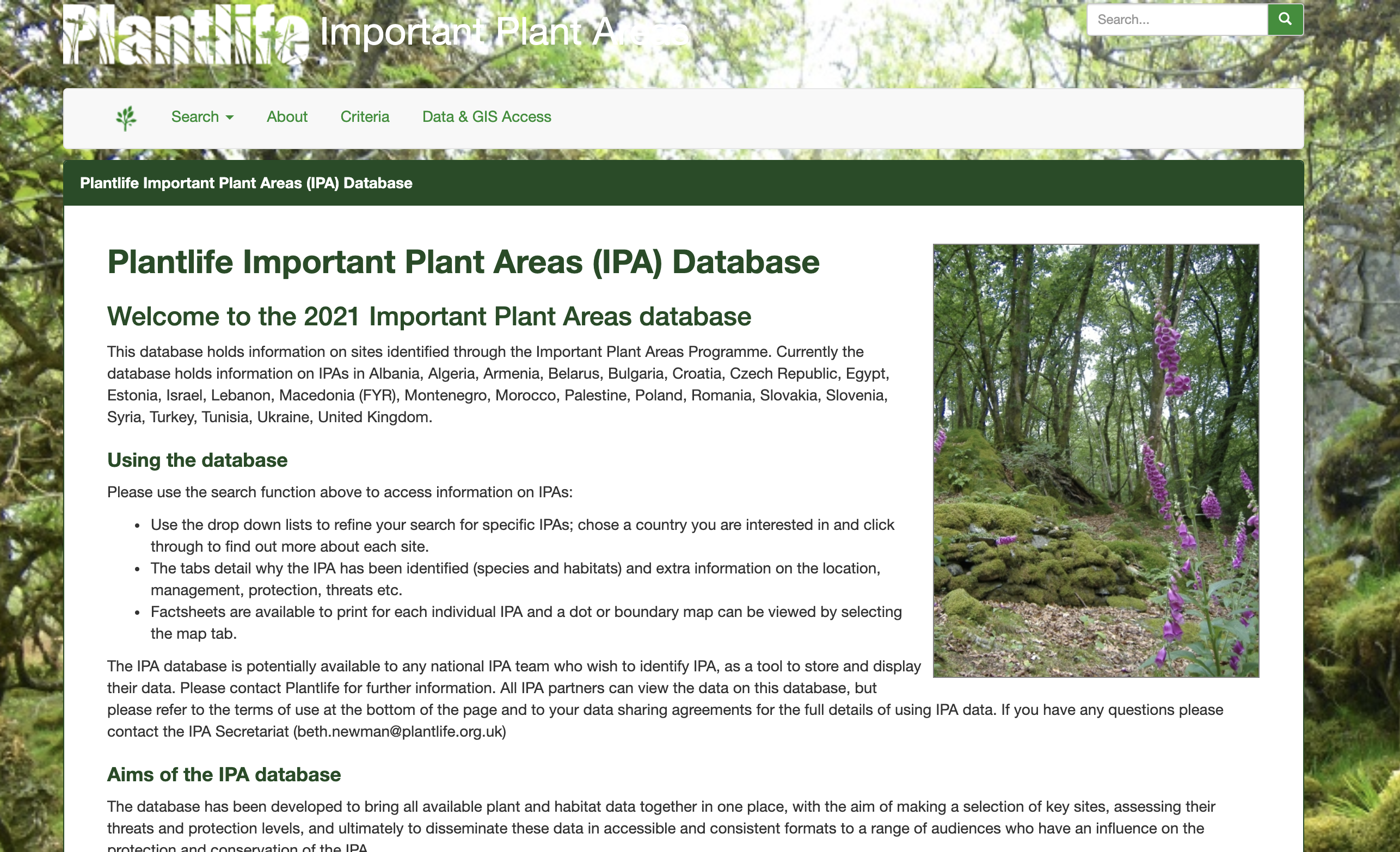Focus the Search... input field

(x=1177, y=20)
